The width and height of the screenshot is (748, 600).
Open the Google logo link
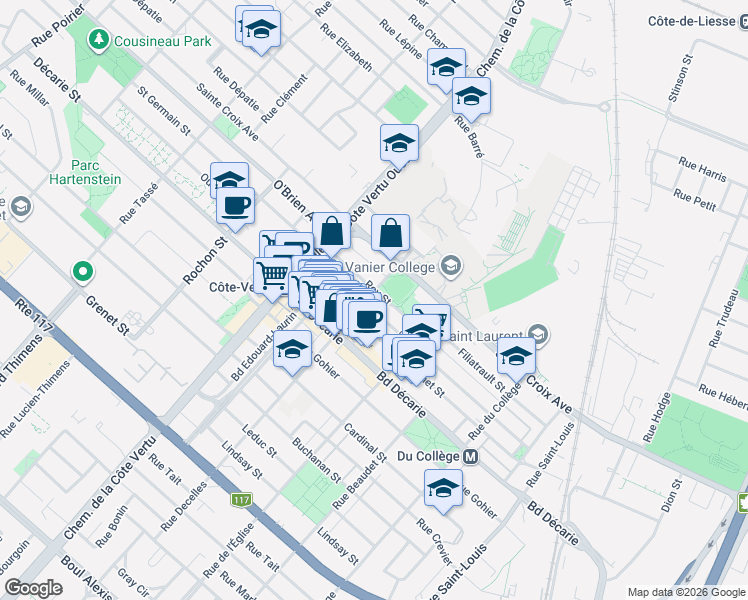(x=33, y=588)
